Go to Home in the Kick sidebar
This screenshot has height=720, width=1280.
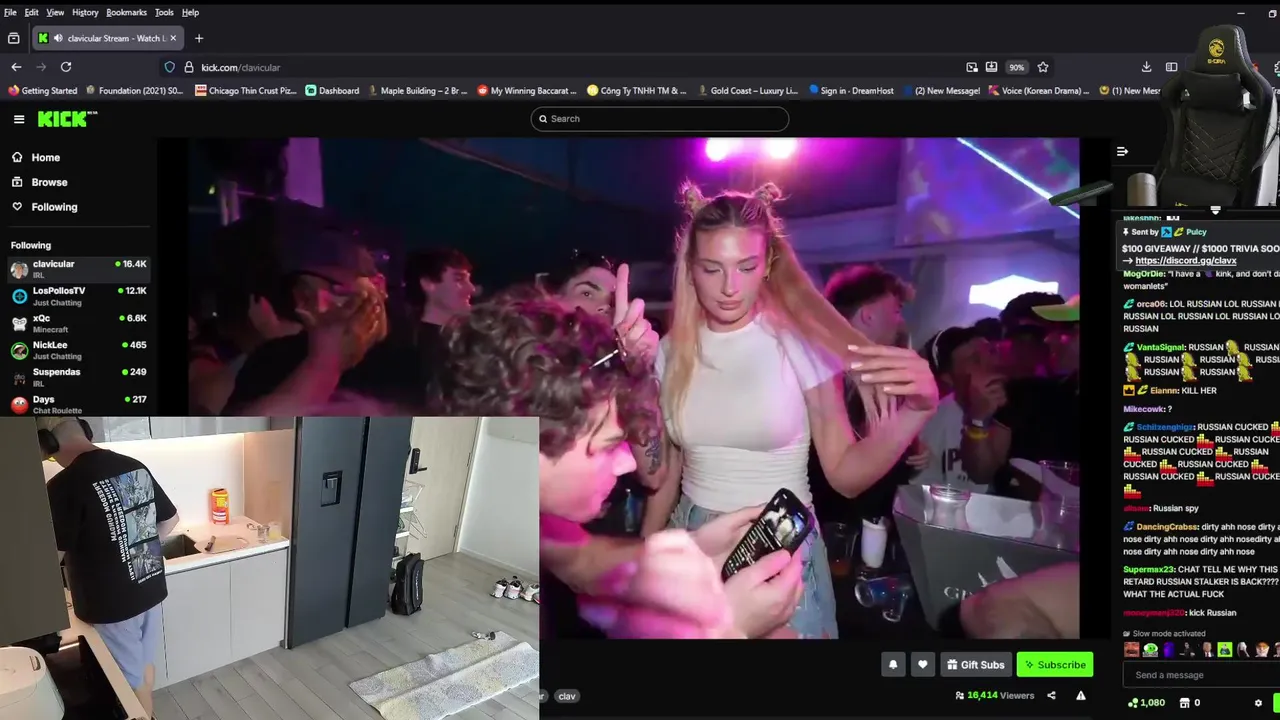[x=36, y=157]
